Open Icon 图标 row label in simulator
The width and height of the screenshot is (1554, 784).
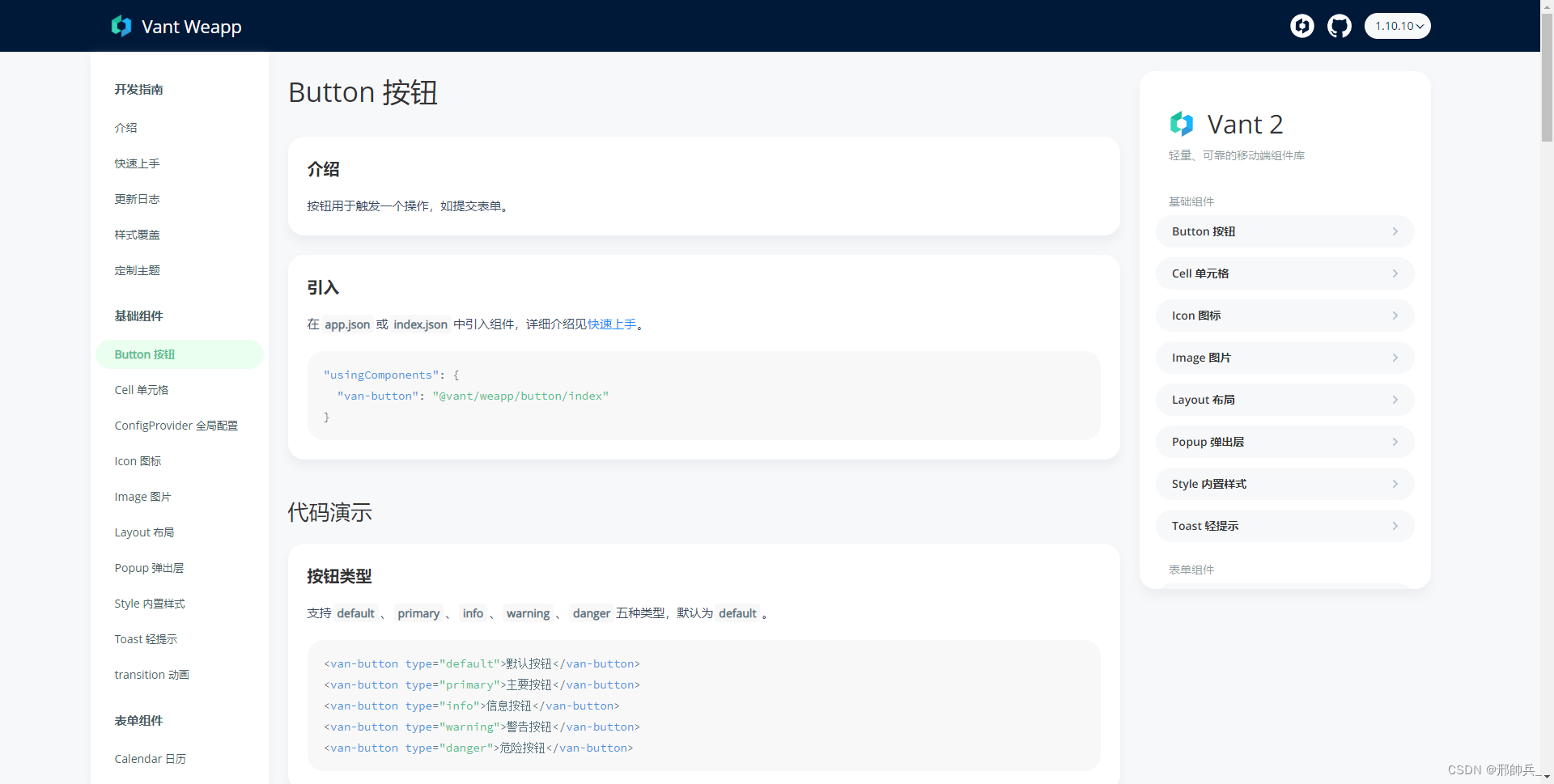tap(1196, 316)
